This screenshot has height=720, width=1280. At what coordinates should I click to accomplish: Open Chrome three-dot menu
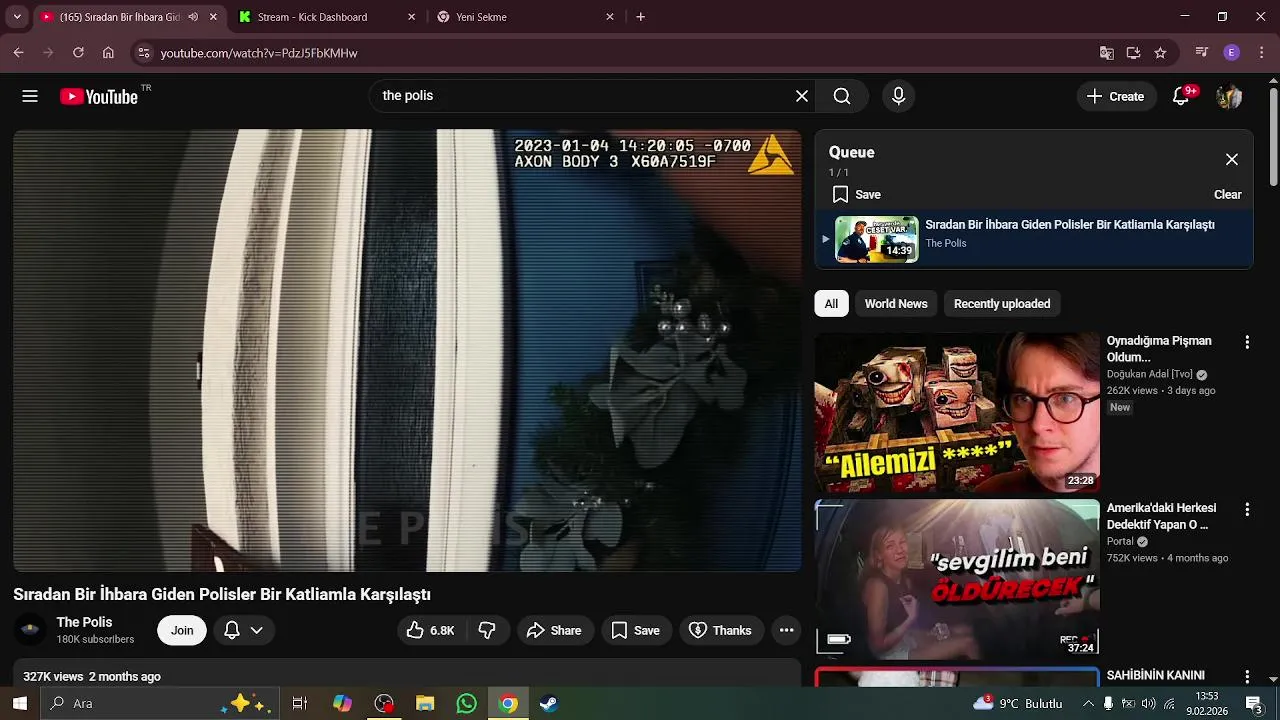[1261, 53]
